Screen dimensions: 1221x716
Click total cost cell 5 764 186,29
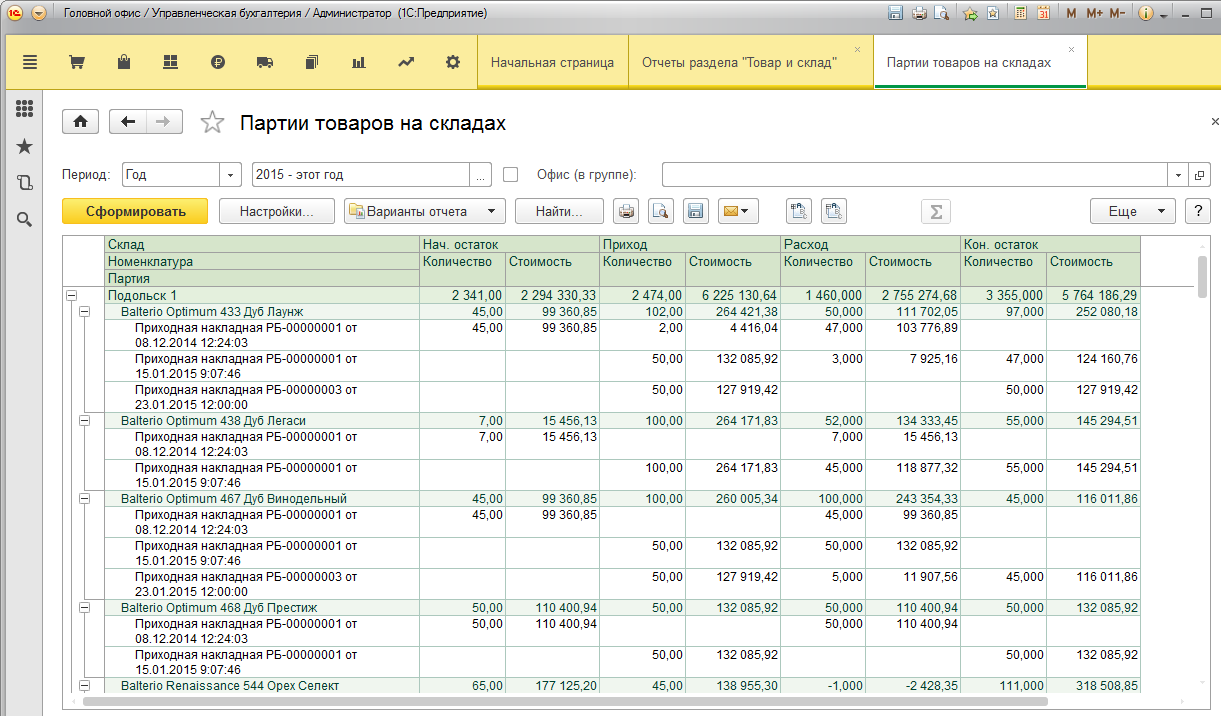pyautogui.click(x=1093, y=296)
